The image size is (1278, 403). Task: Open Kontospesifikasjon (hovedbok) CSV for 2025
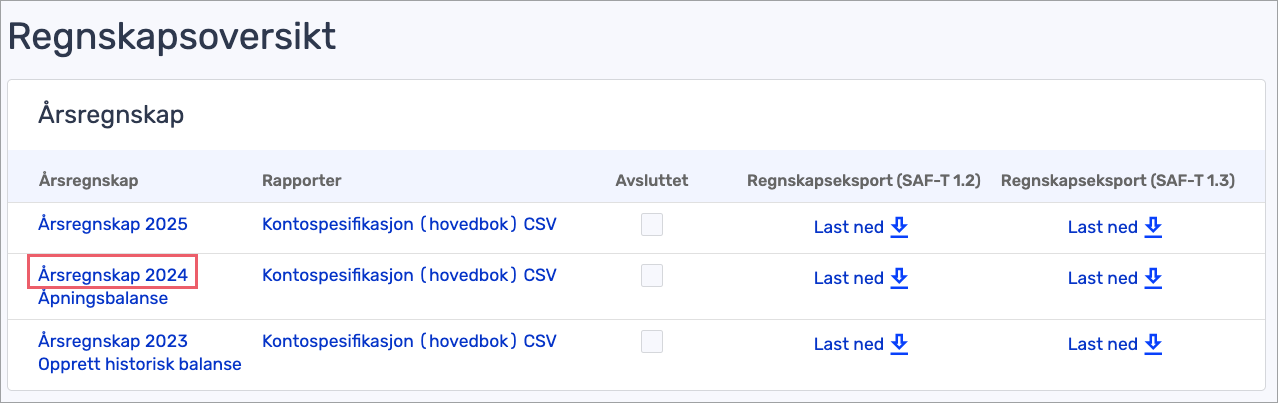[409, 225]
